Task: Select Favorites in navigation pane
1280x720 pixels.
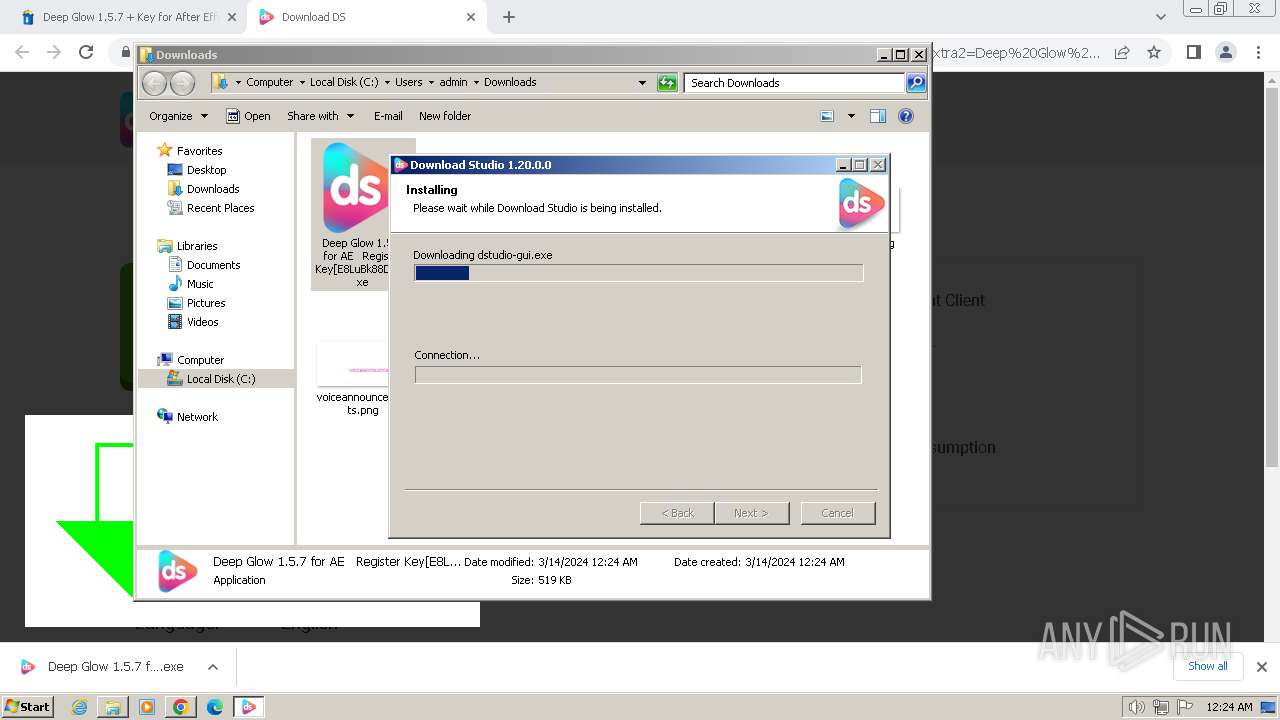Action: point(199,151)
